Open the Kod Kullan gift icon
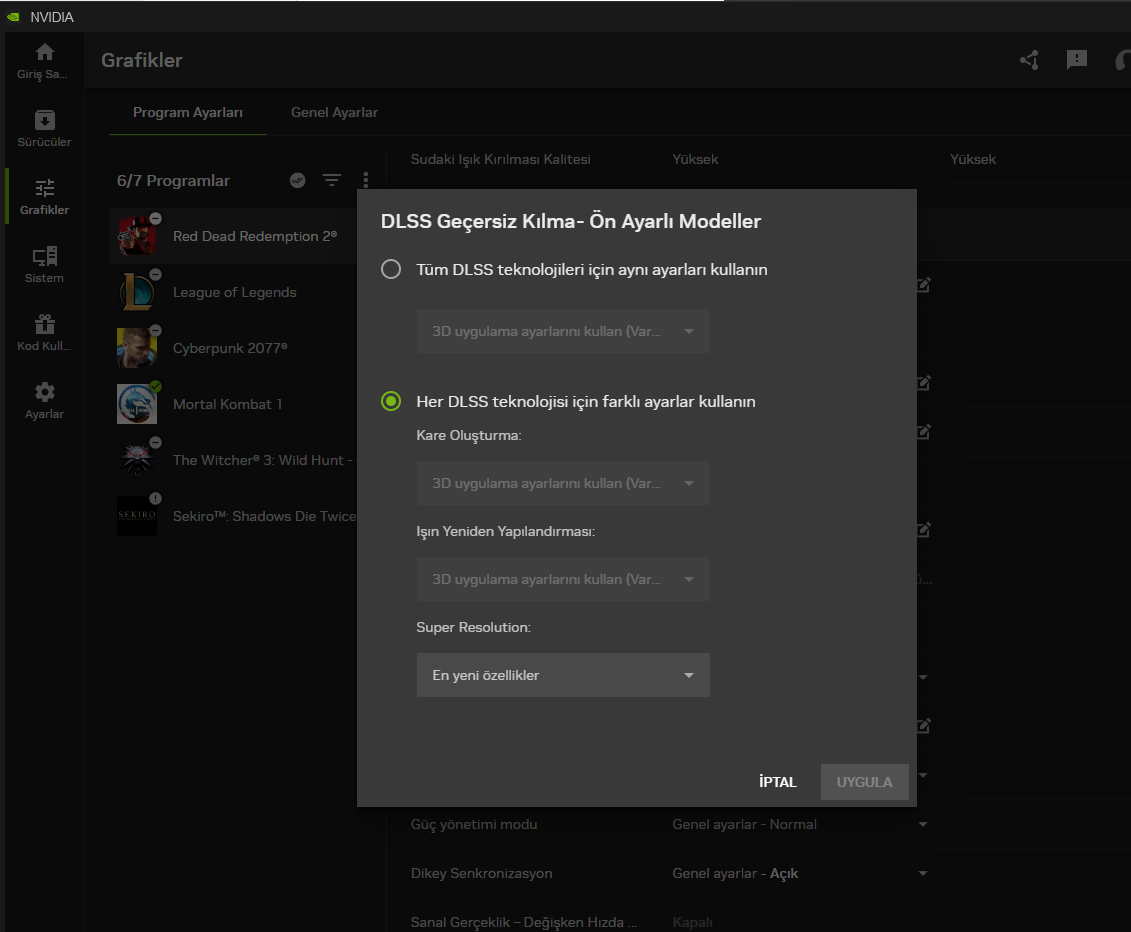This screenshot has height=932, width=1131. [44, 325]
